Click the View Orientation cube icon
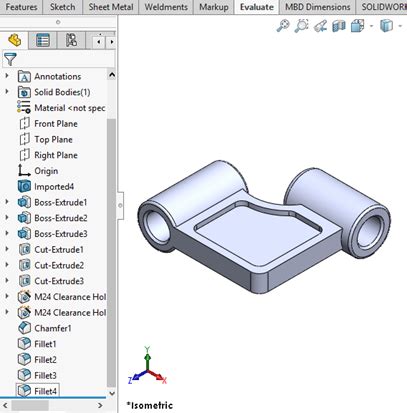 pyautogui.click(x=357, y=26)
